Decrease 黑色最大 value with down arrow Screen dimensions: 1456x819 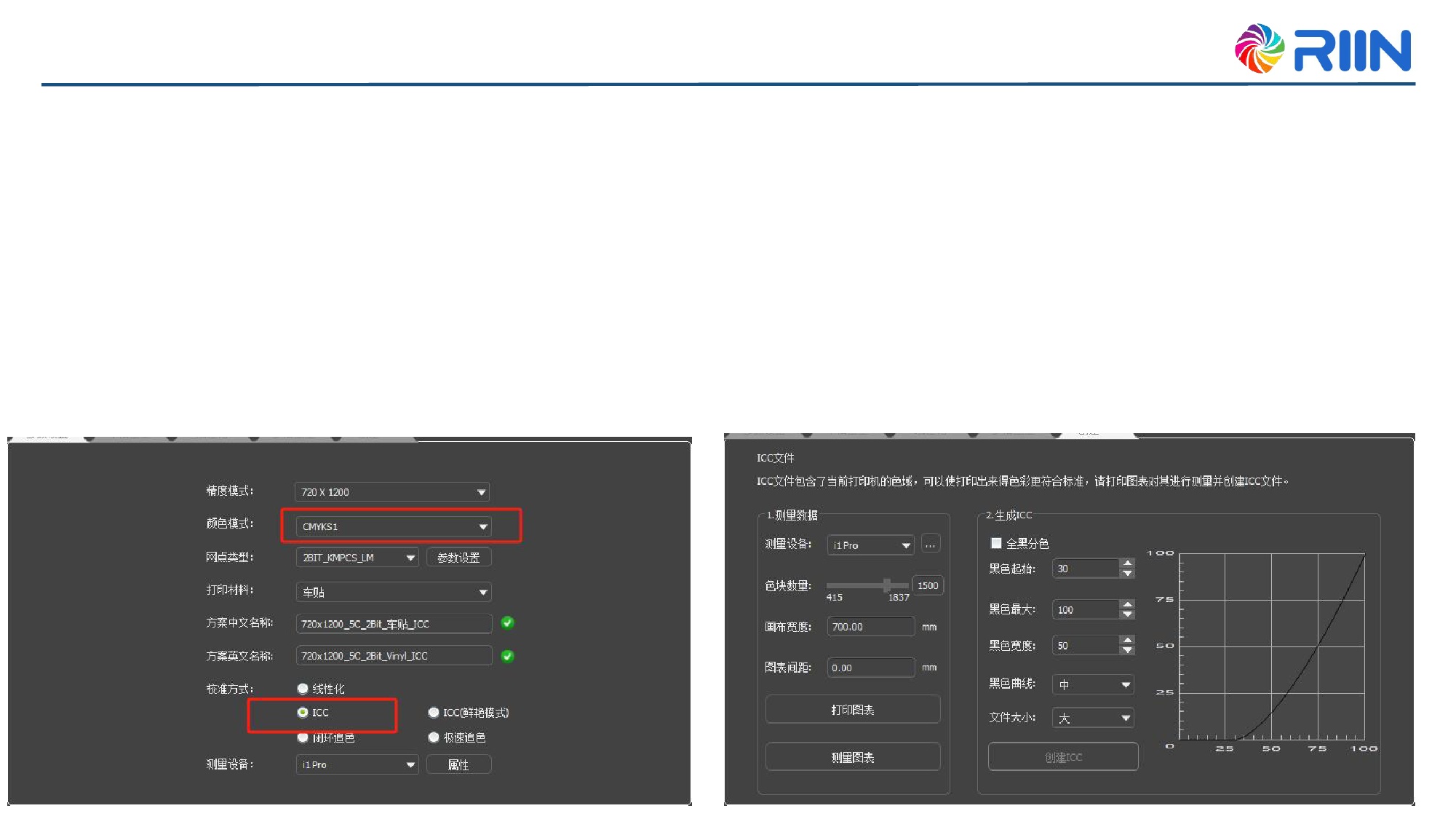click(1127, 614)
